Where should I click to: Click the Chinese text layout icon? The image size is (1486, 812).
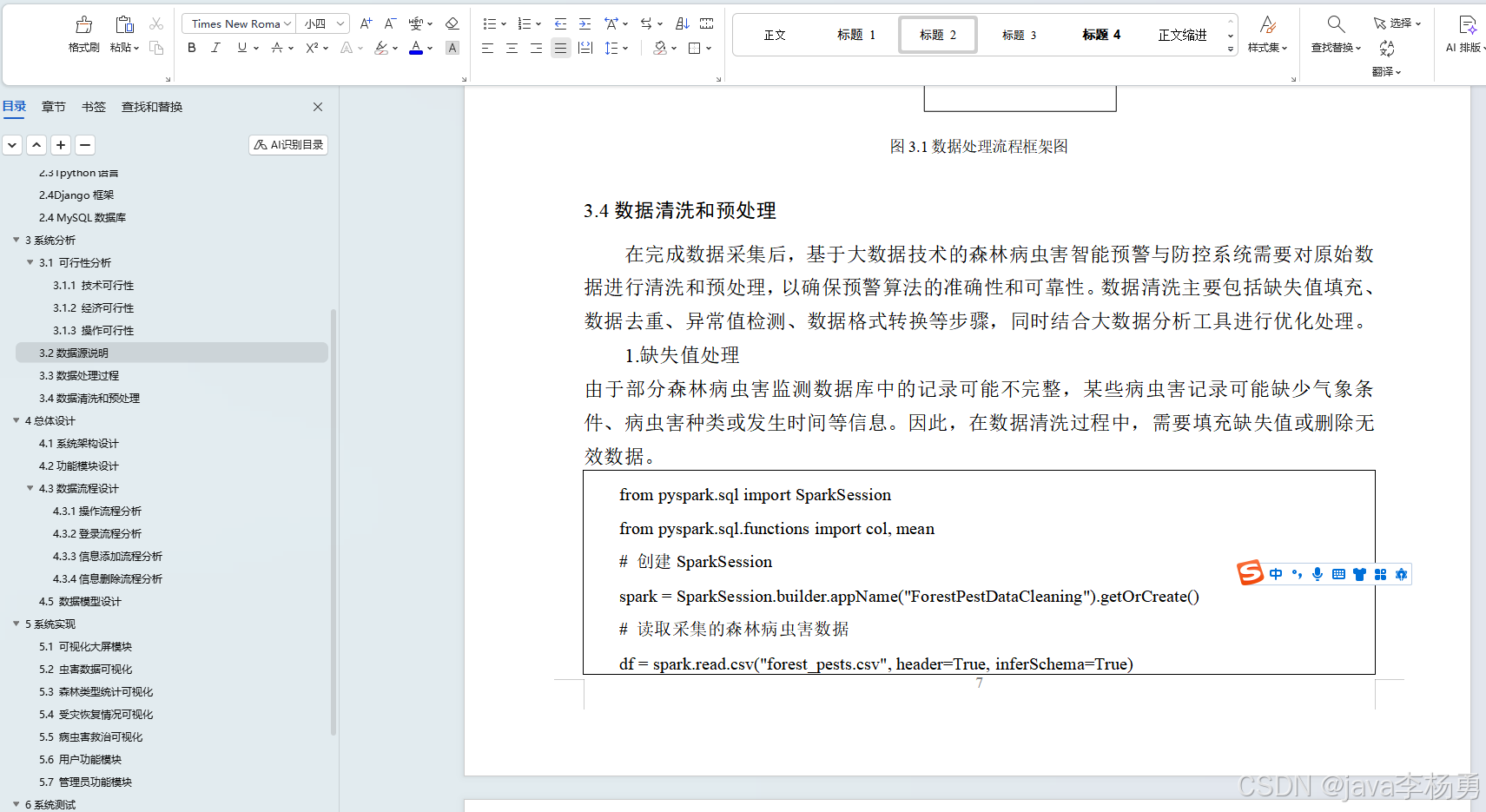click(x=611, y=23)
